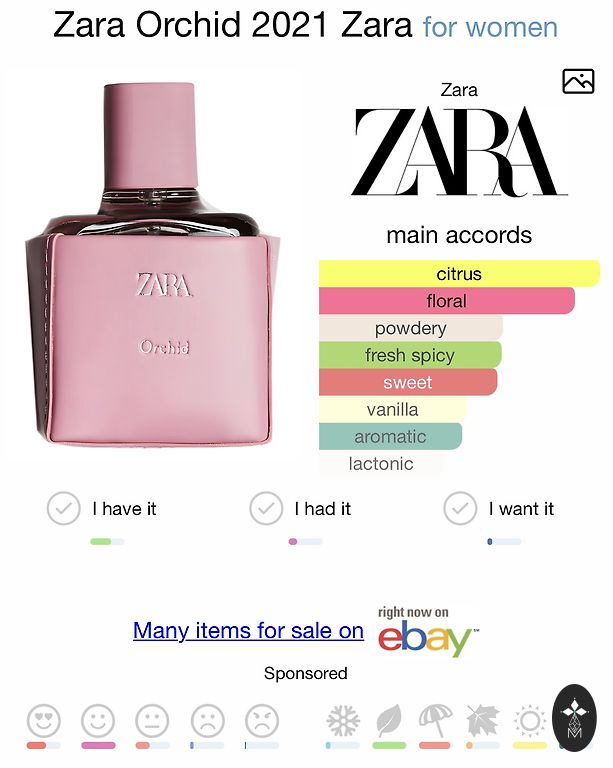Choose the daytime sun icon
613x768 pixels.
point(530,721)
